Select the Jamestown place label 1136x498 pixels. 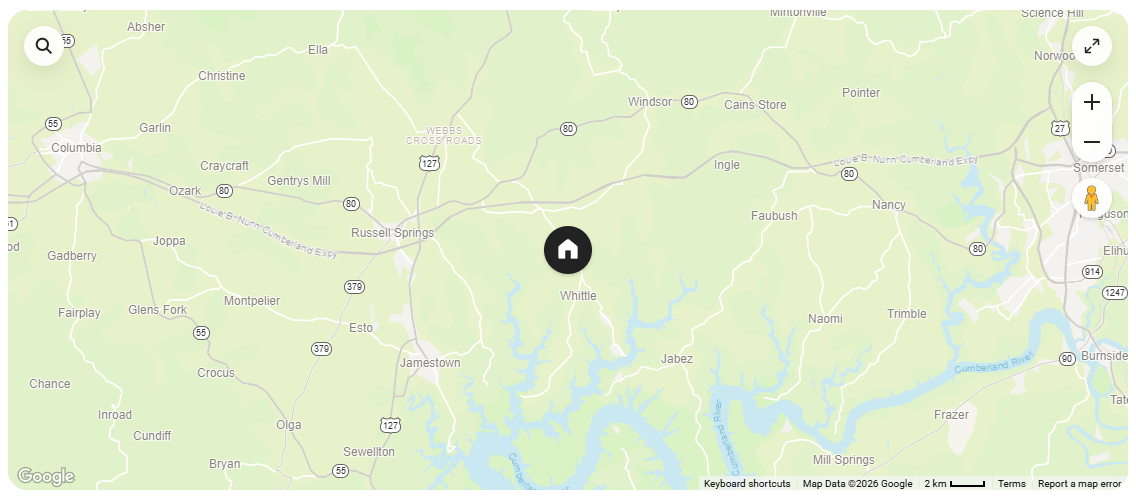tap(430, 362)
